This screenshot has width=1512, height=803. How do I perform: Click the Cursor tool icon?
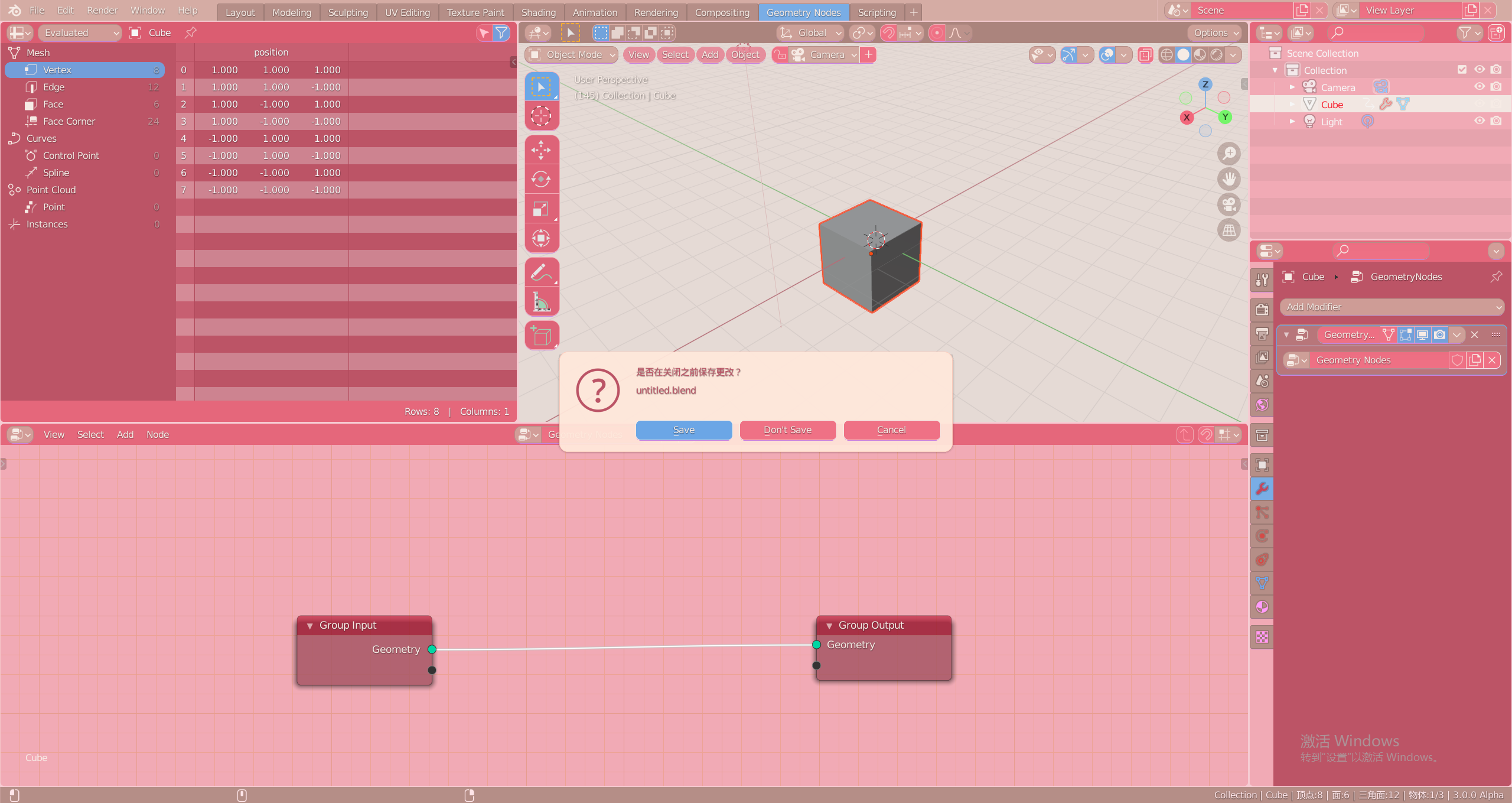click(540, 116)
